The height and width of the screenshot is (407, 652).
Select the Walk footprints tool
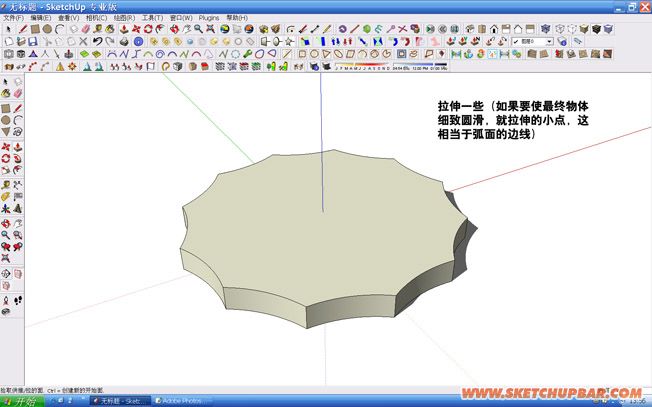tap(18, 300)
